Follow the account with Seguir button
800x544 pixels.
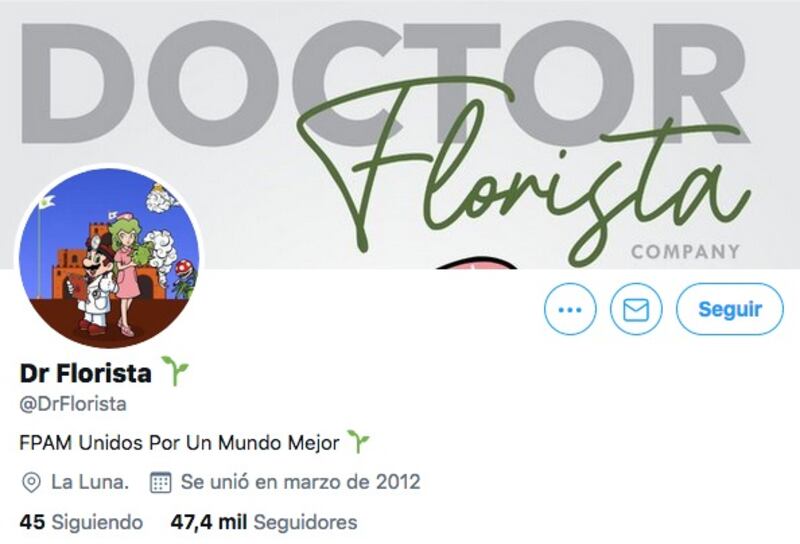tap(730, 309)
